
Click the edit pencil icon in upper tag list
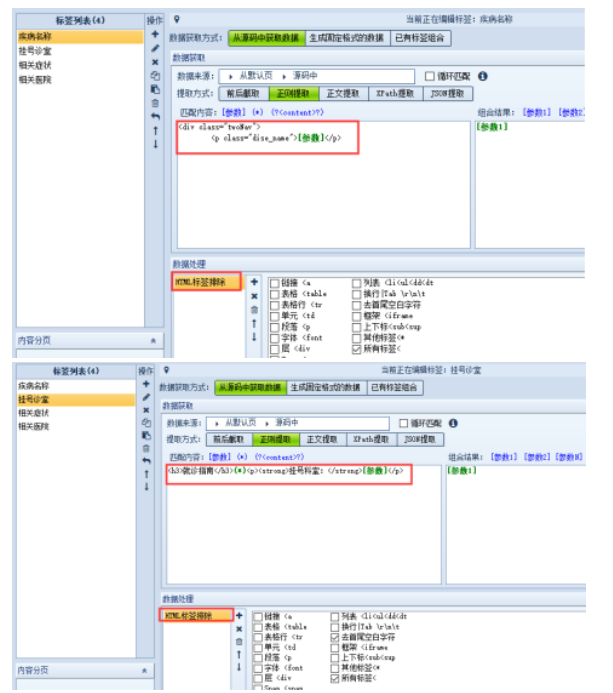coord(154,47)
